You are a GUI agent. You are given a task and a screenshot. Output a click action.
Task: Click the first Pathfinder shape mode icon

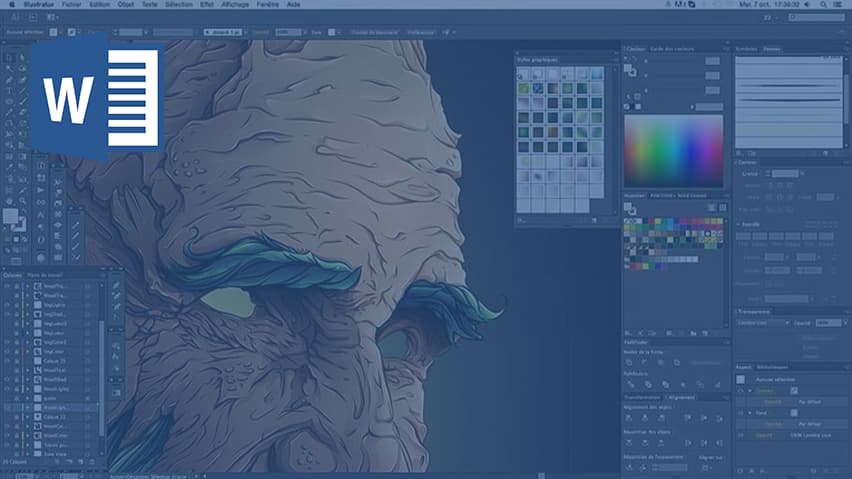click(629, 362)
